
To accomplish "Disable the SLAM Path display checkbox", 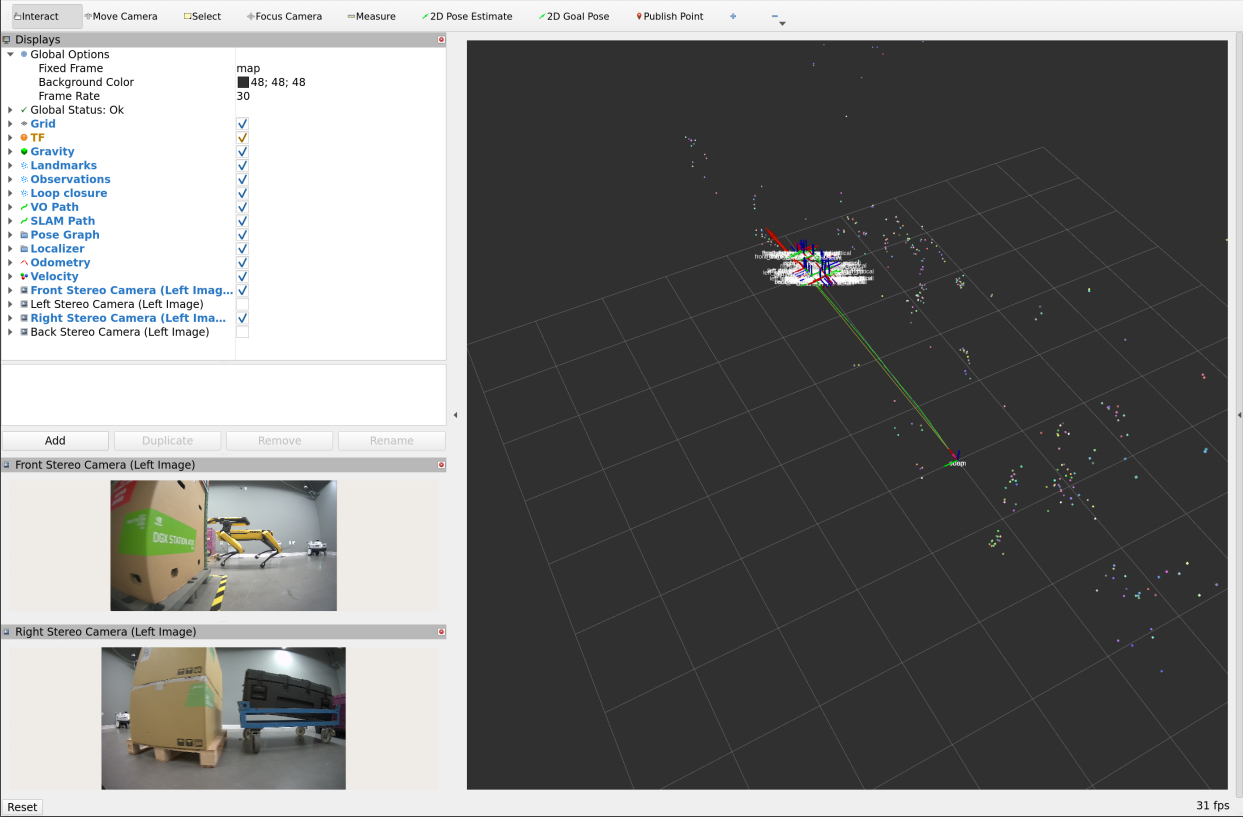I will 242,221.
